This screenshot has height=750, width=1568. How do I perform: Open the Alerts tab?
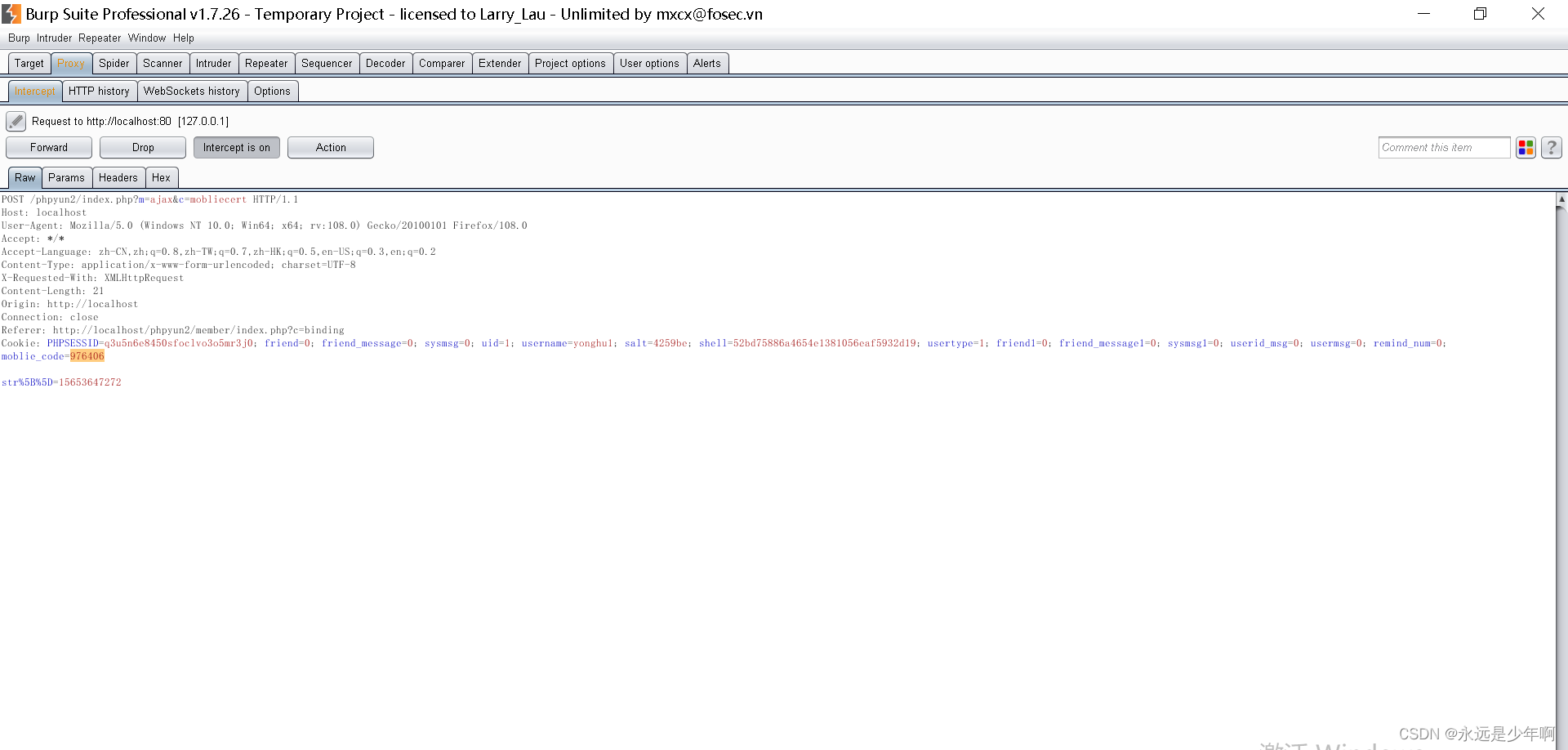pyautogui.click(x=707, y=64)
